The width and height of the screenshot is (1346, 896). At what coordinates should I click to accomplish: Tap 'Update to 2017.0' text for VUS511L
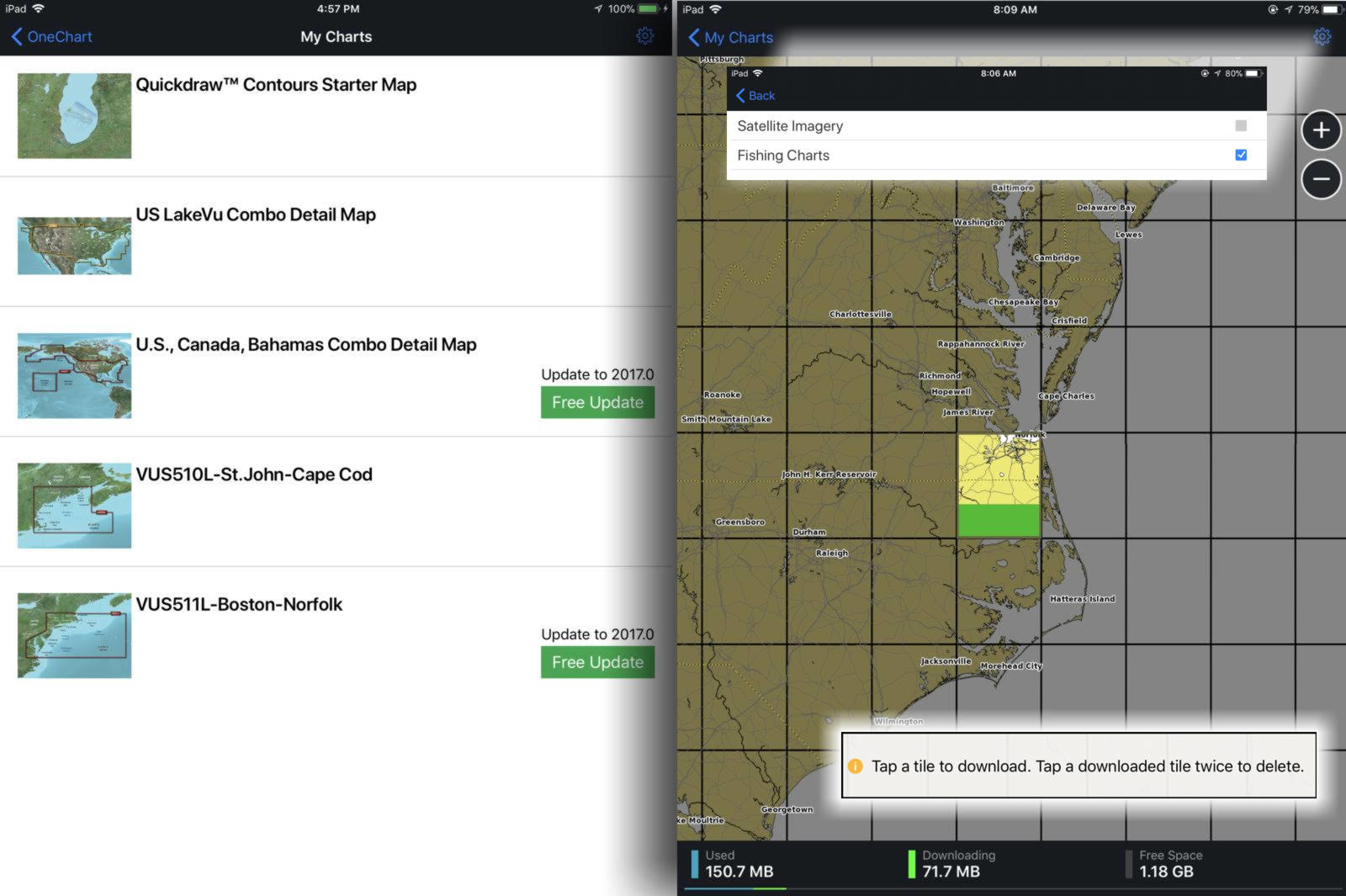pyautogui.click(x=597, y=634)
